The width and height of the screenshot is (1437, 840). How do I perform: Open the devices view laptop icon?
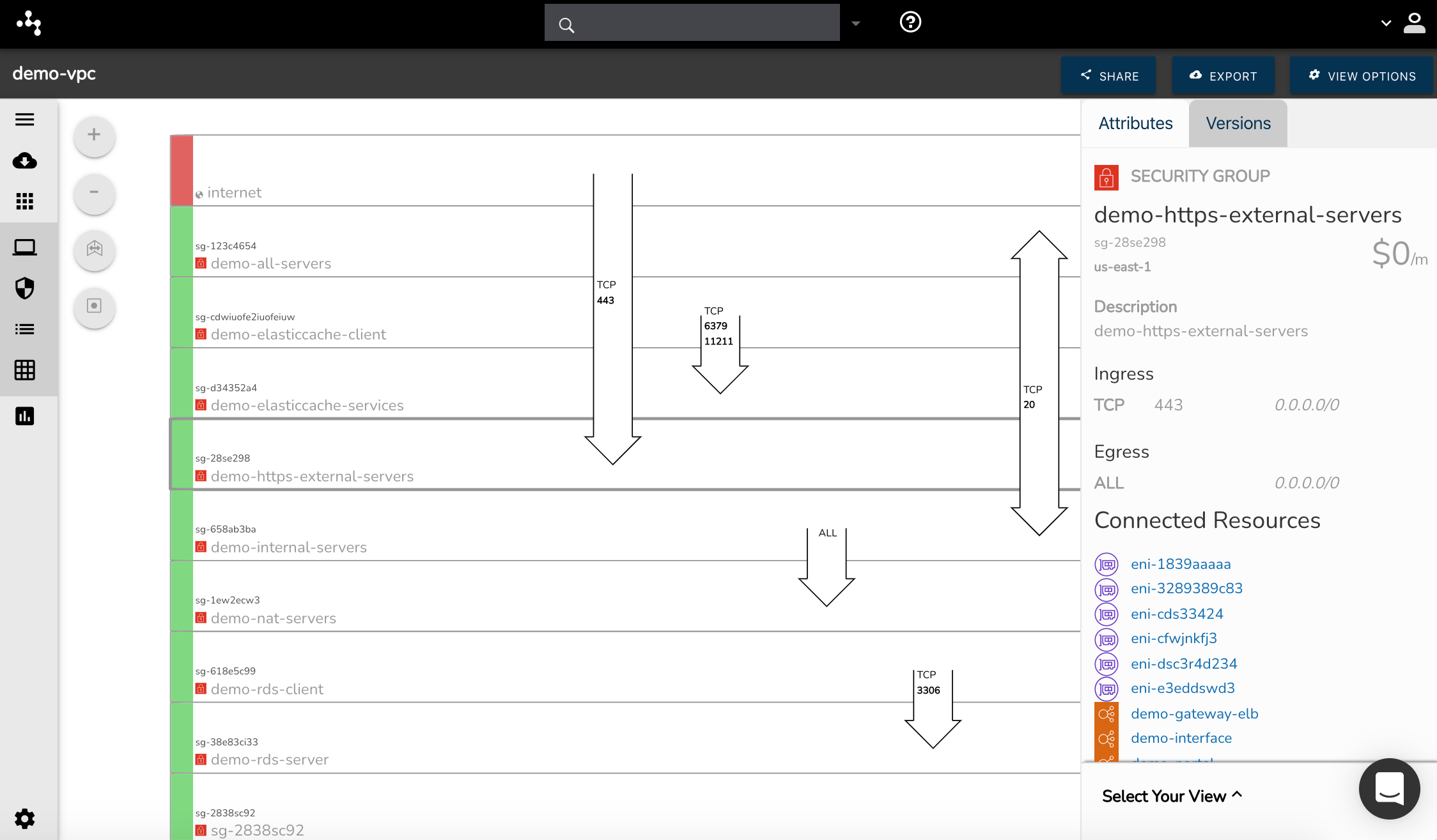coord(25,247)
